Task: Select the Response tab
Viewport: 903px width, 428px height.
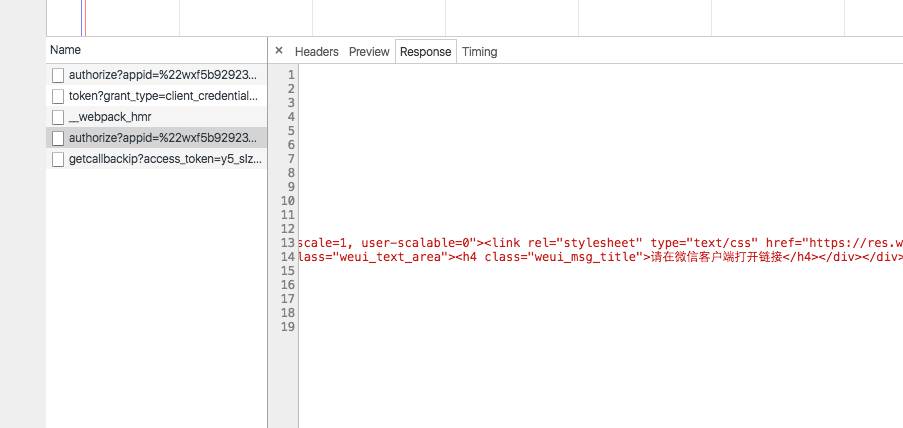Action: coord(426,52)
